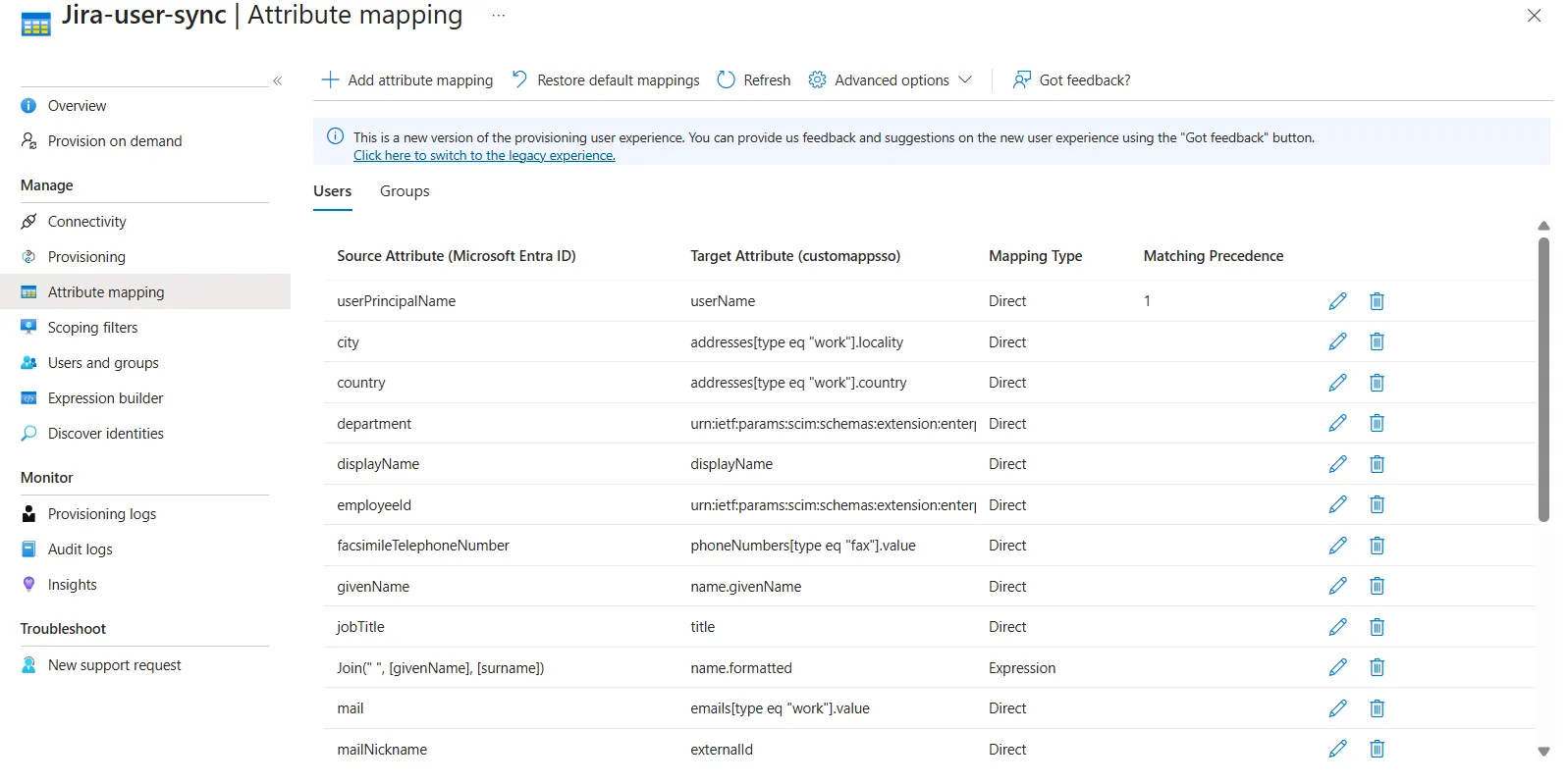Edit the userPrincipalName mapping with its pencil icon

click(1337, 301)
